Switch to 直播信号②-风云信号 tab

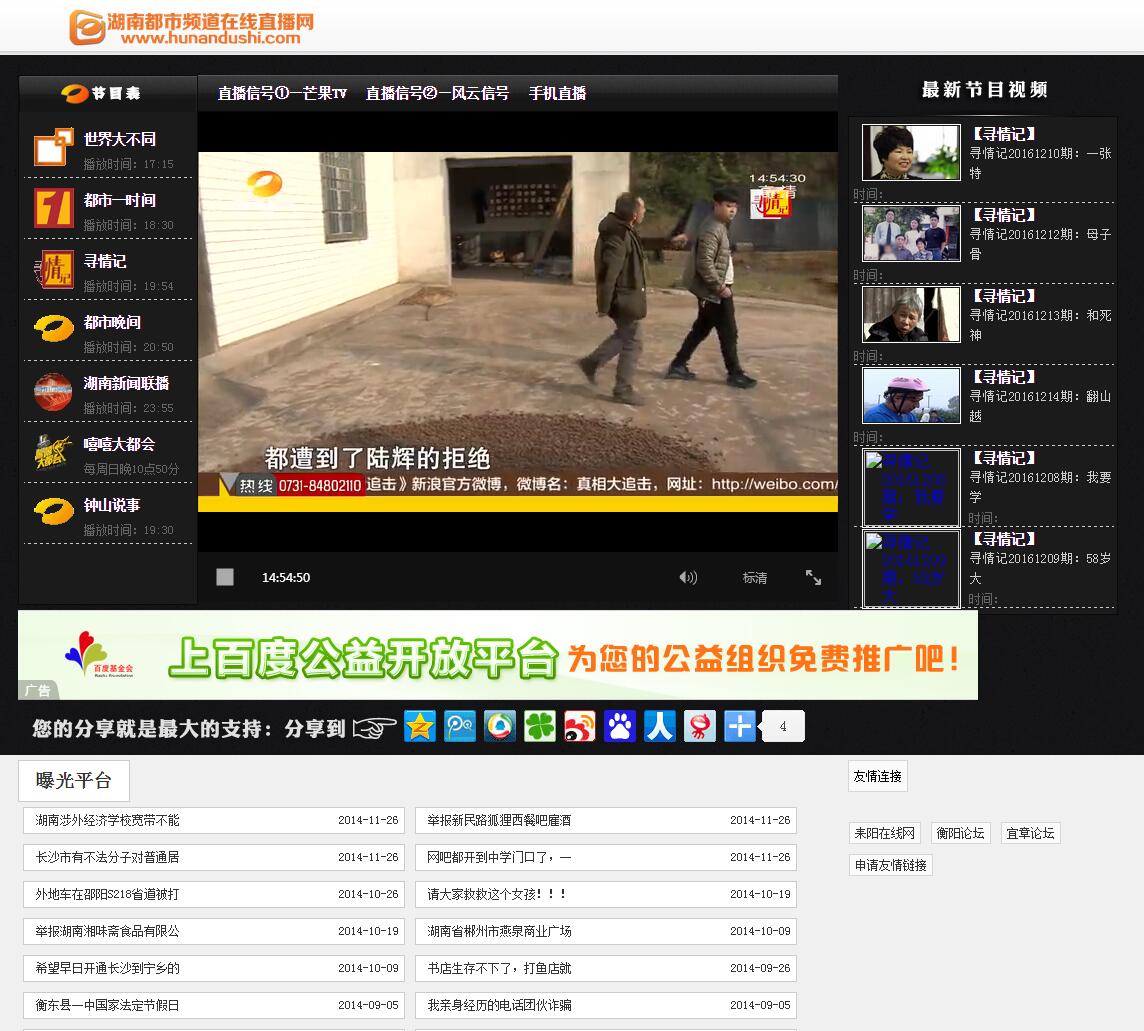[437, 93]
